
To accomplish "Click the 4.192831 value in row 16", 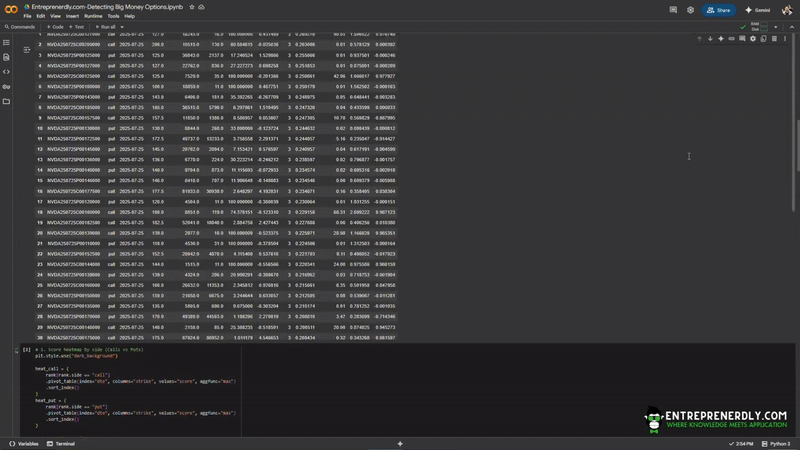I will (269, 191).
